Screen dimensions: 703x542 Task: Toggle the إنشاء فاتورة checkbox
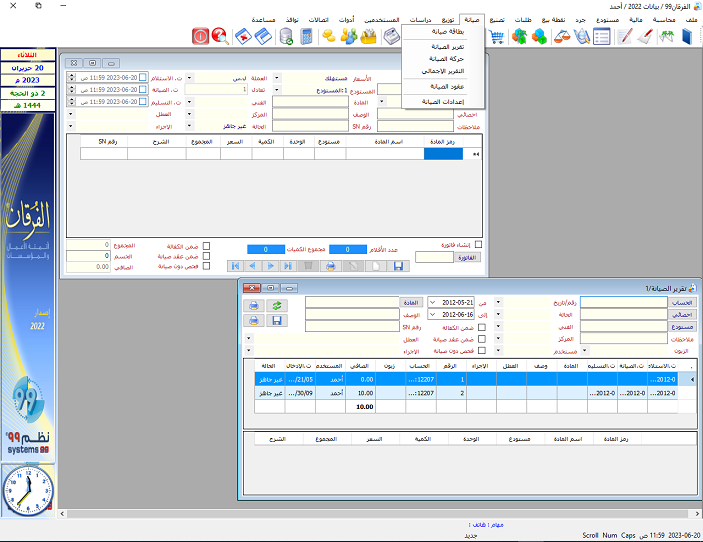point(478,244)
